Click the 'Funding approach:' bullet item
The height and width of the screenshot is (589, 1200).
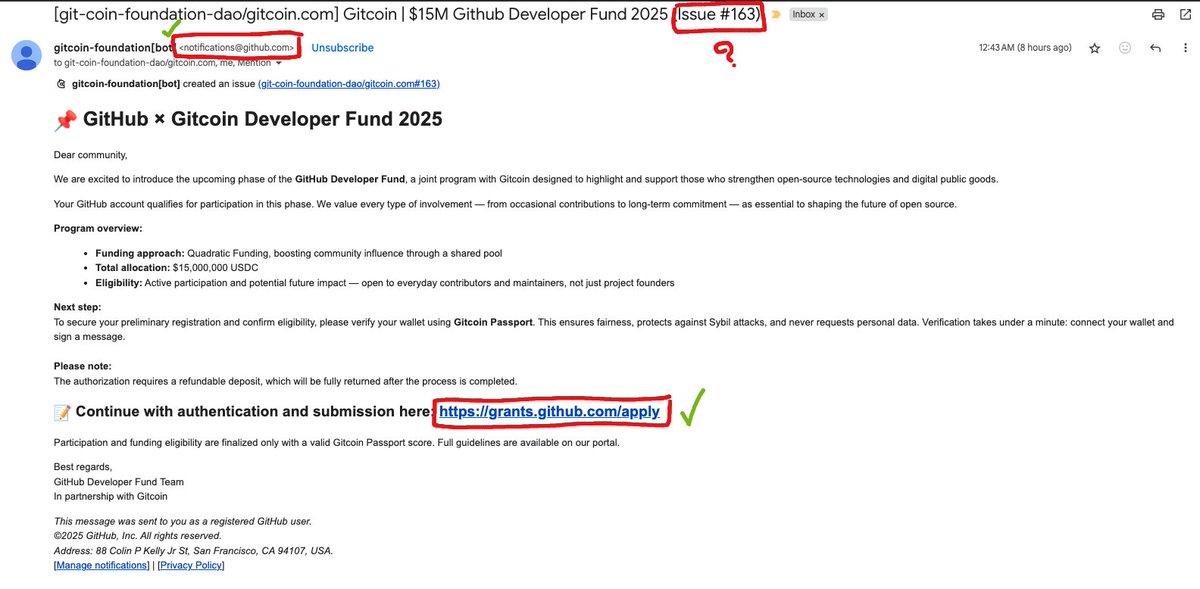299,254
